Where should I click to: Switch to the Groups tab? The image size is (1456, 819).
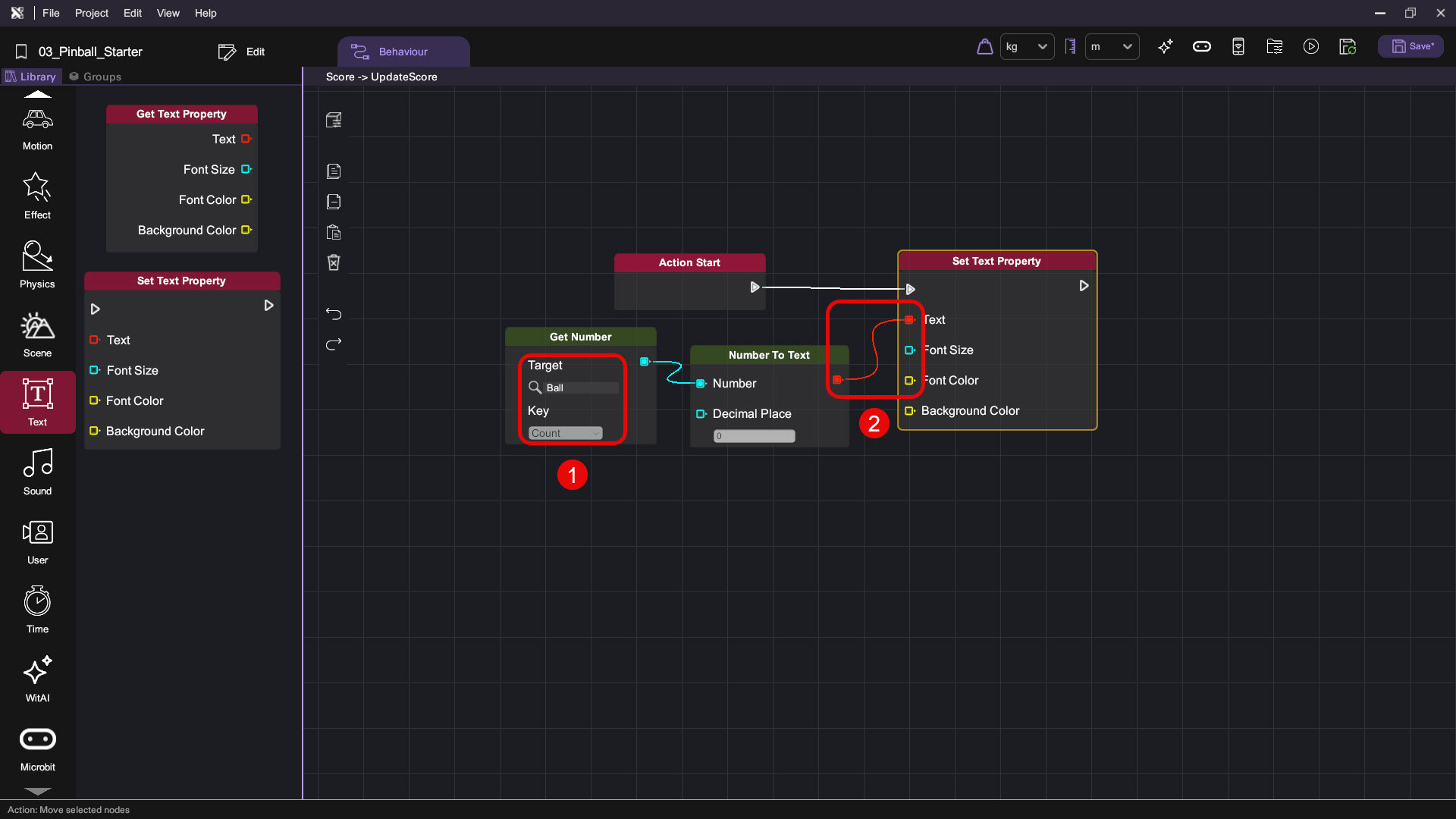96,77
